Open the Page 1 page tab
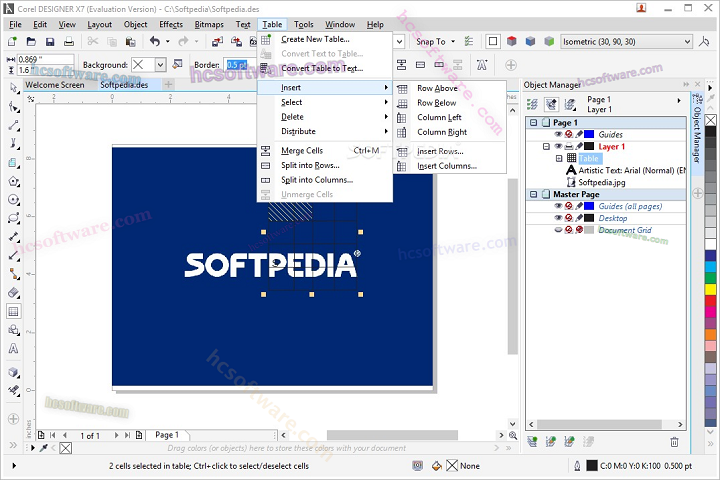Screen dimensions: 720x480 coord(167,435)
